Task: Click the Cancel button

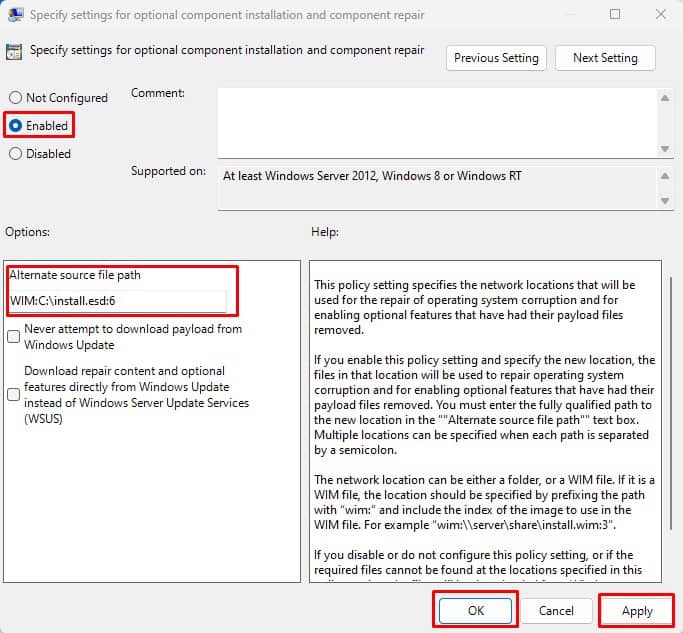Action: point(556,610)
